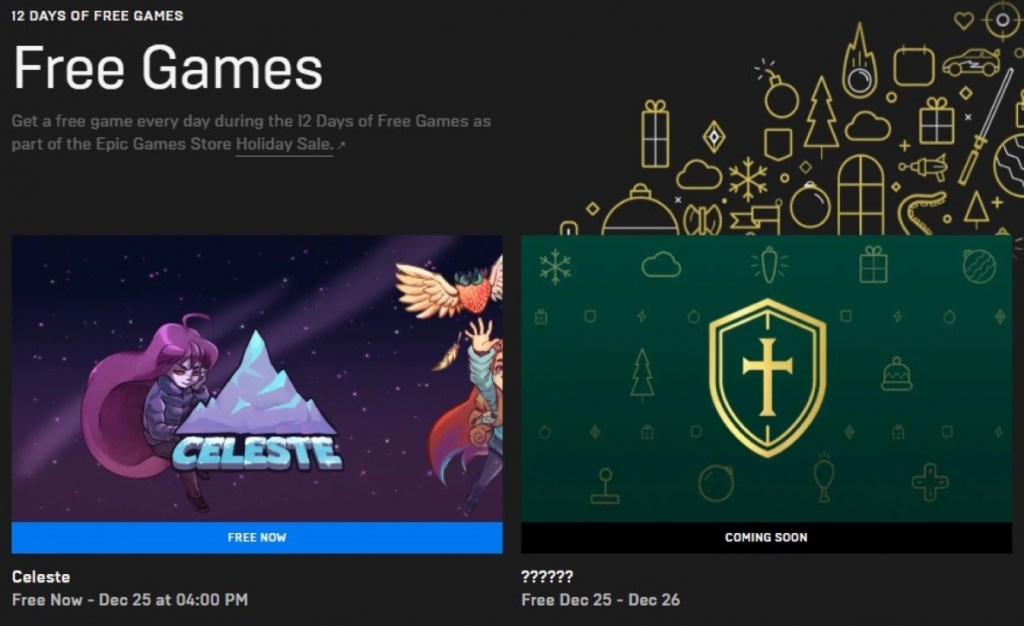The width and height of the screenshot is (1024, 626).
Task: Open the Celeste game artwork thumbnail
Action: coord(257,379)
